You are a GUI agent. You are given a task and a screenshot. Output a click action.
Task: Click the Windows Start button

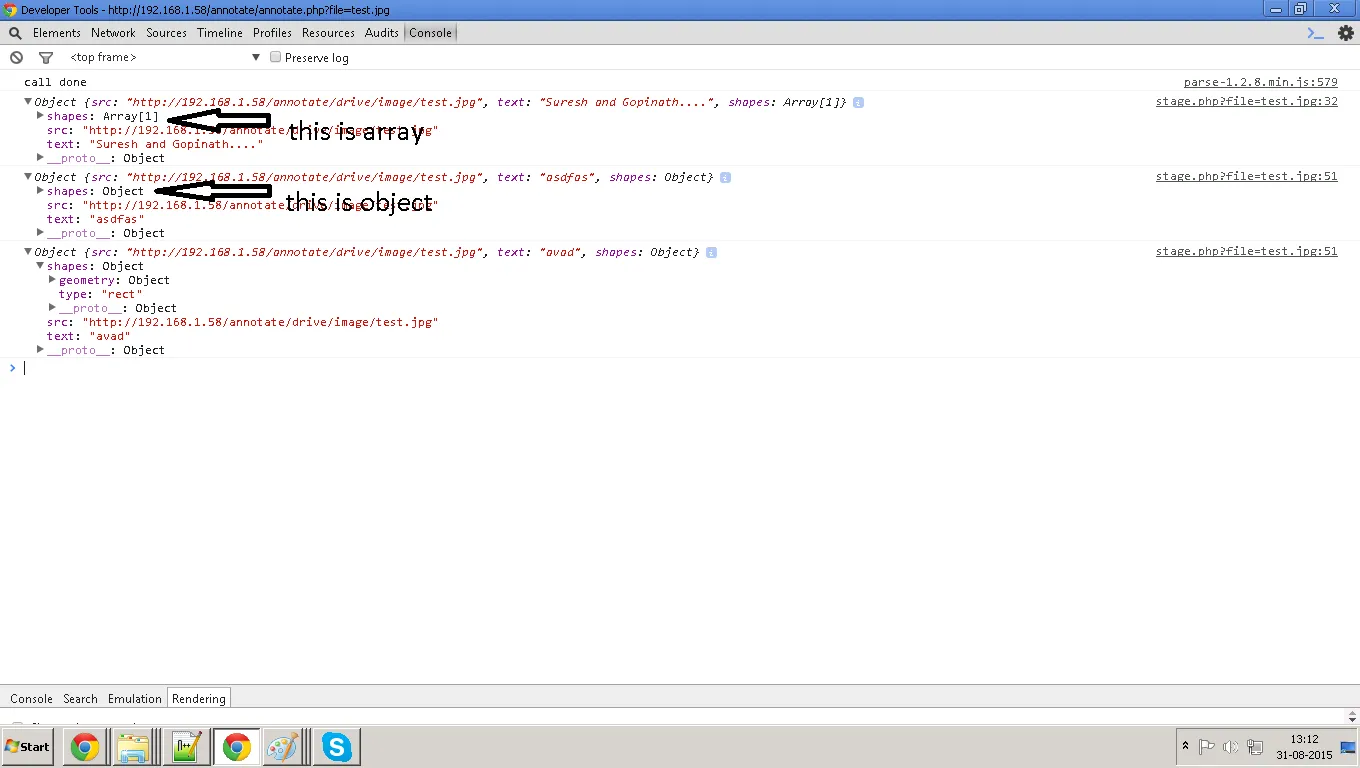tap(28, 747)
